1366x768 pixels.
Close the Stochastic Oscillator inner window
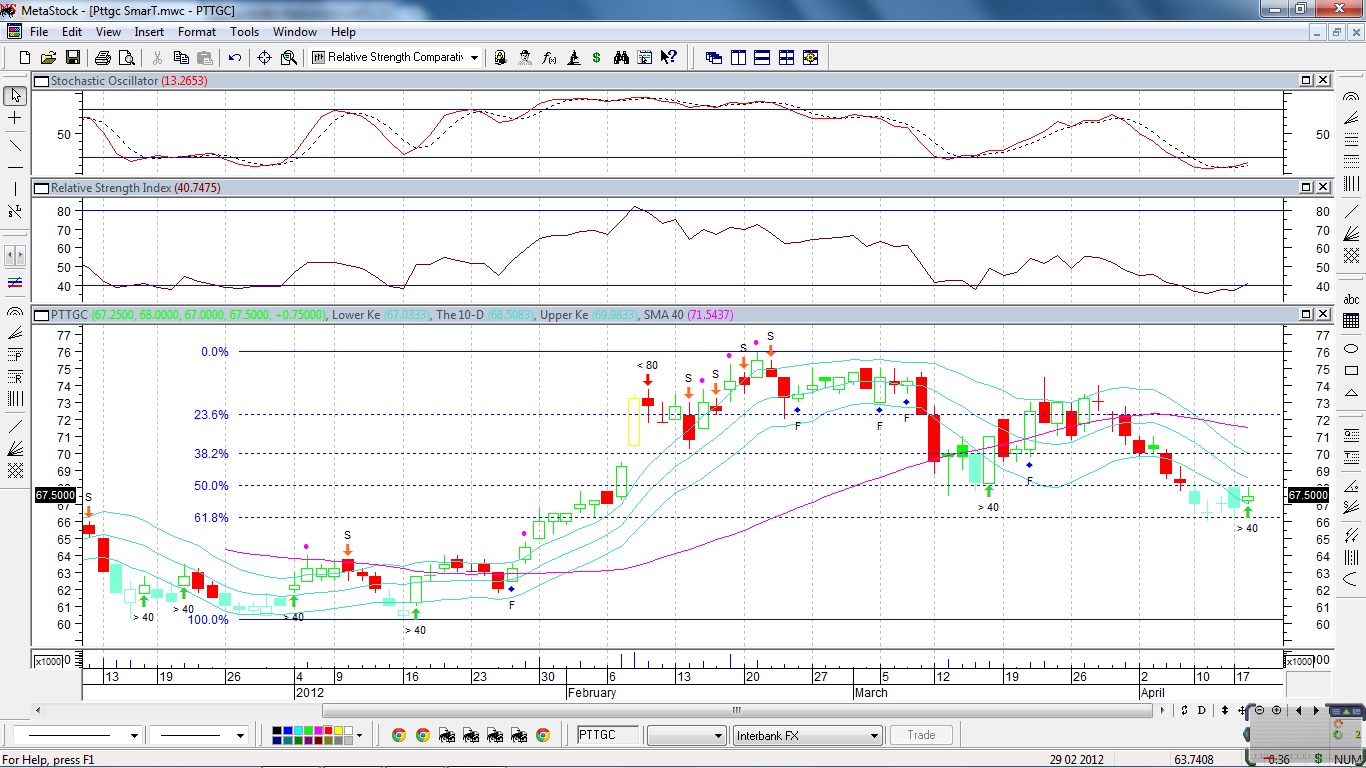coord(1323,80)
